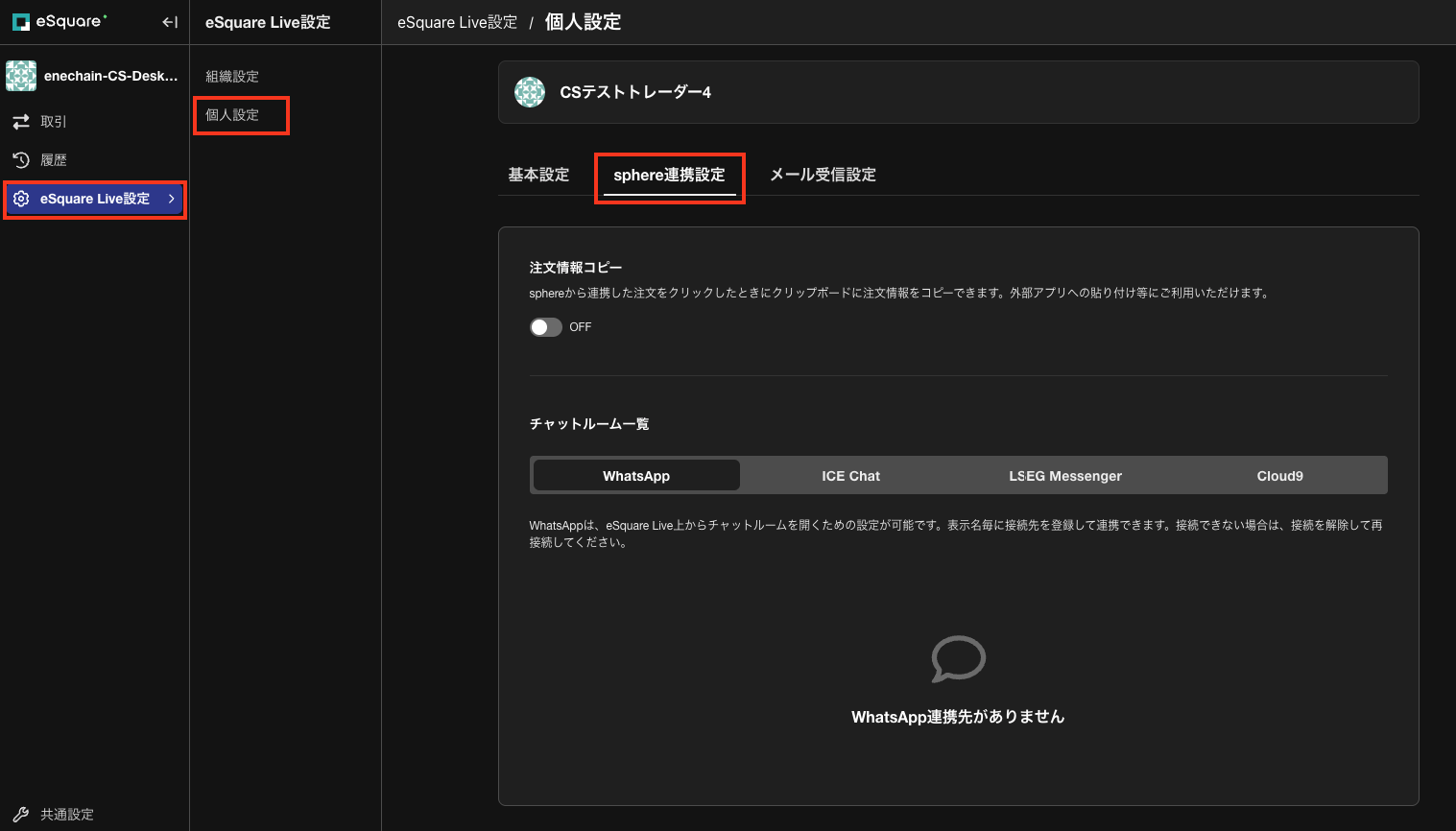This screenshot has width=1456, height=831.
Task: Click the 履歴 history clock icon
Action: pos(21,160)
